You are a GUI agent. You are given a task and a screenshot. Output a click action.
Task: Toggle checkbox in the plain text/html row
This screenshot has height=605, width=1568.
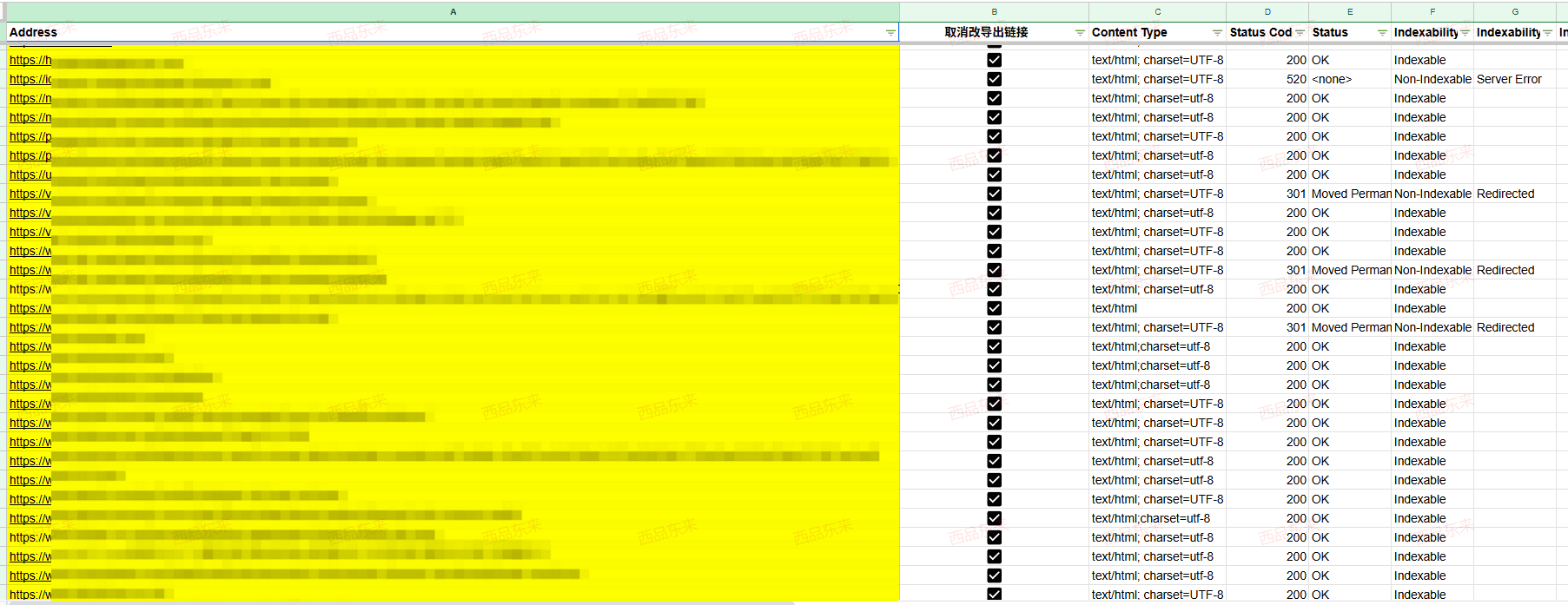(994, 308)
